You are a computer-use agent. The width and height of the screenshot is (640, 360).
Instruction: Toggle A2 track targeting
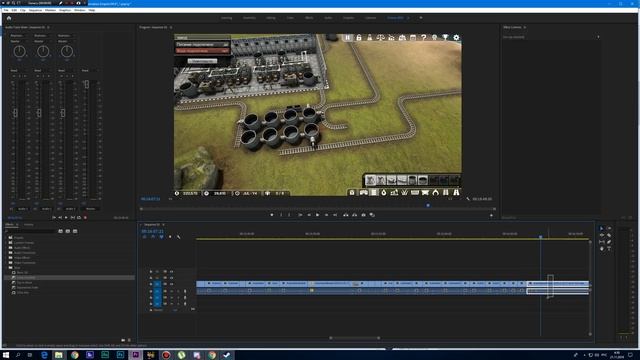tap(158, 298)
